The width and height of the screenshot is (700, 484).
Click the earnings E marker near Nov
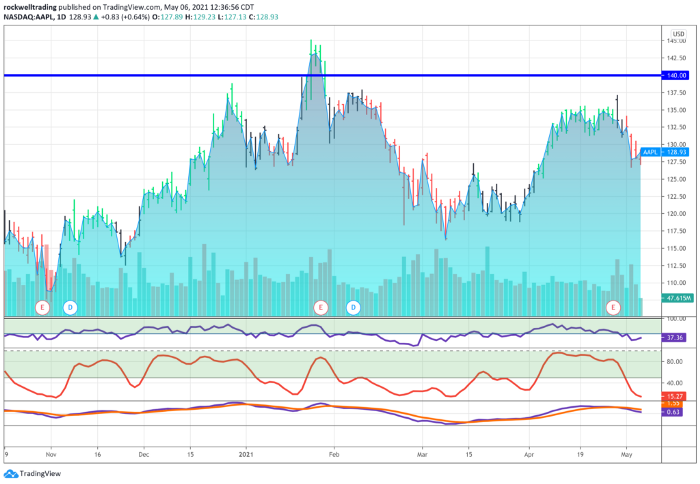[x=42, y=307]
